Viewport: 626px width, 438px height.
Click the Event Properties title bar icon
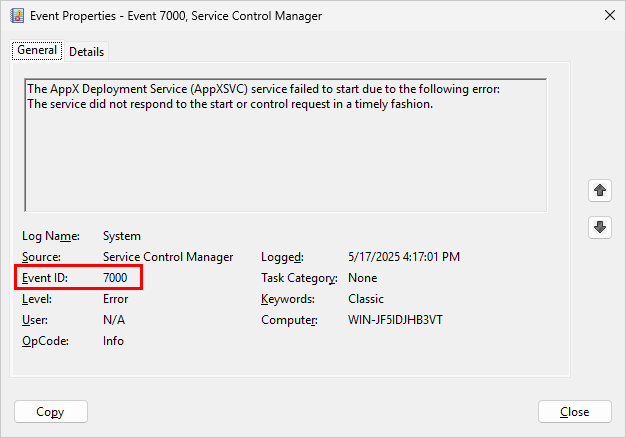pos(17,15)
